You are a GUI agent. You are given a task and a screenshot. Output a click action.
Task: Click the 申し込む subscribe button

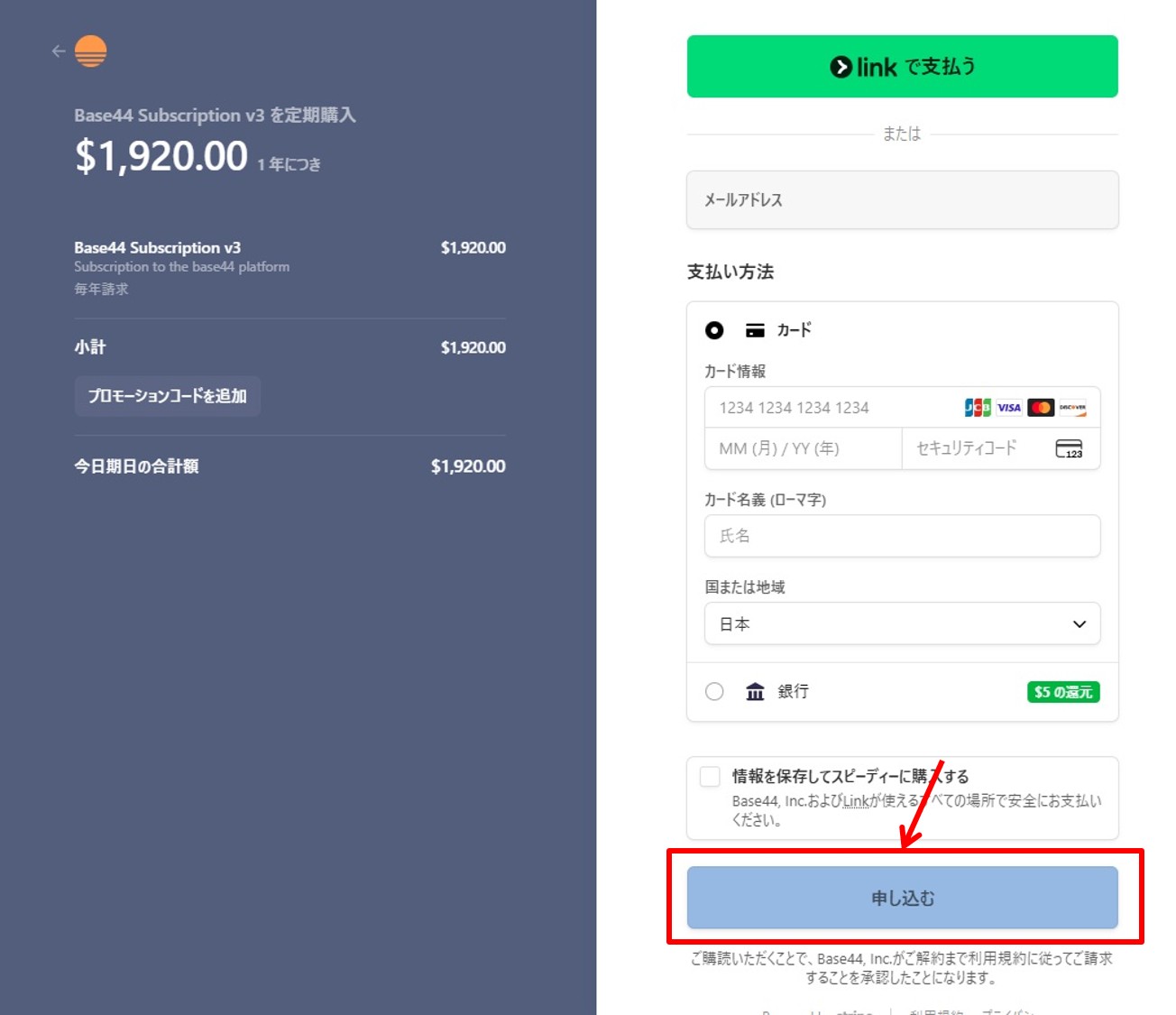click(x=902, y=898)
